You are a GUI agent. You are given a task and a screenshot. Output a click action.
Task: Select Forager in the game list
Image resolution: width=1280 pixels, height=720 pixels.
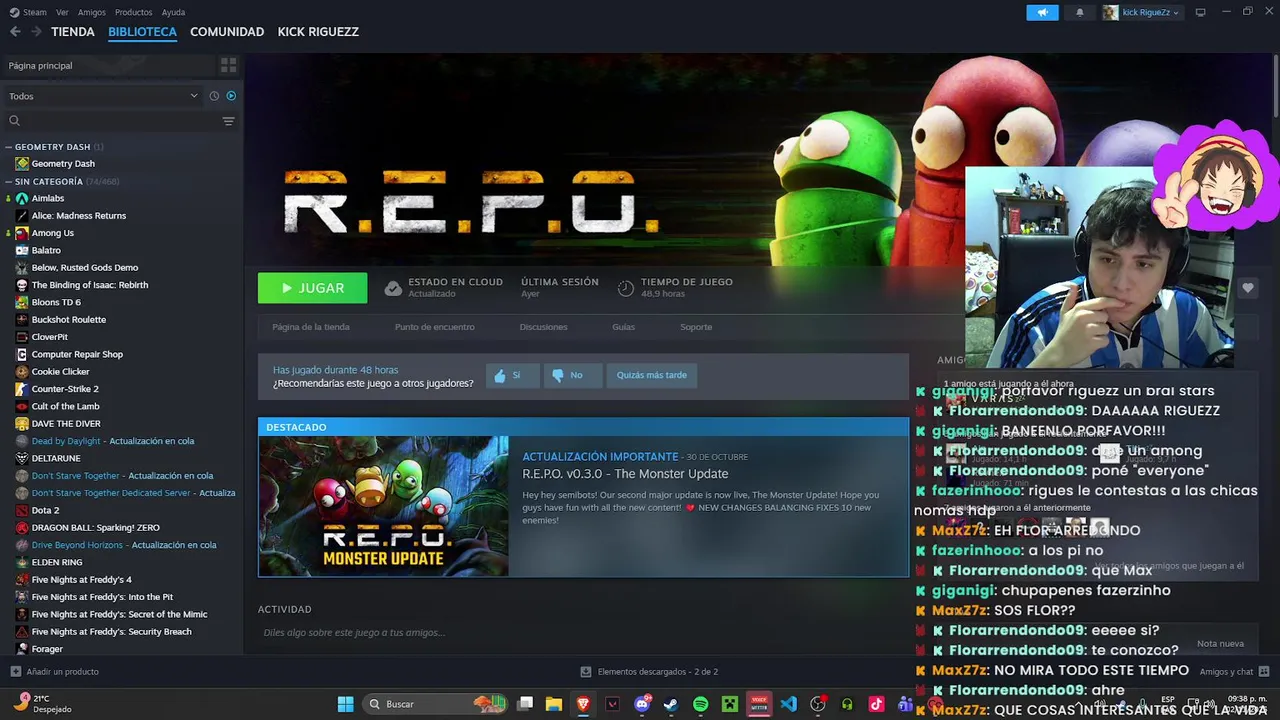[47, 649]
